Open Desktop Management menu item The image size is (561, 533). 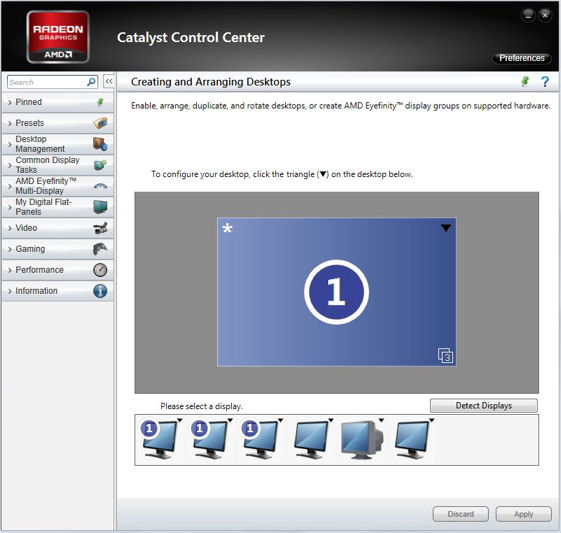(x=58, y=144)
